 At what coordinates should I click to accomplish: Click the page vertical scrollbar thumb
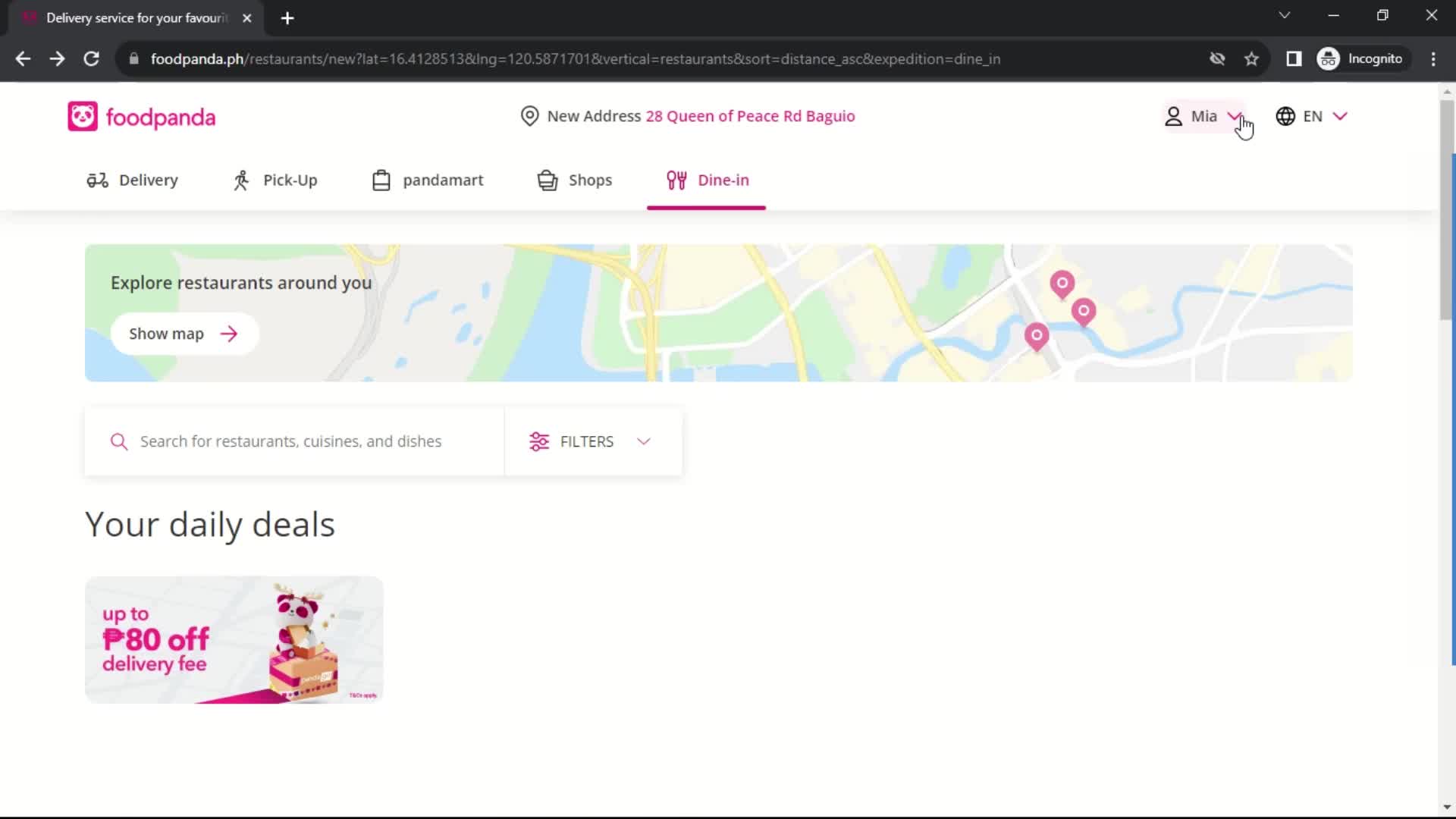coord(1447,209)
